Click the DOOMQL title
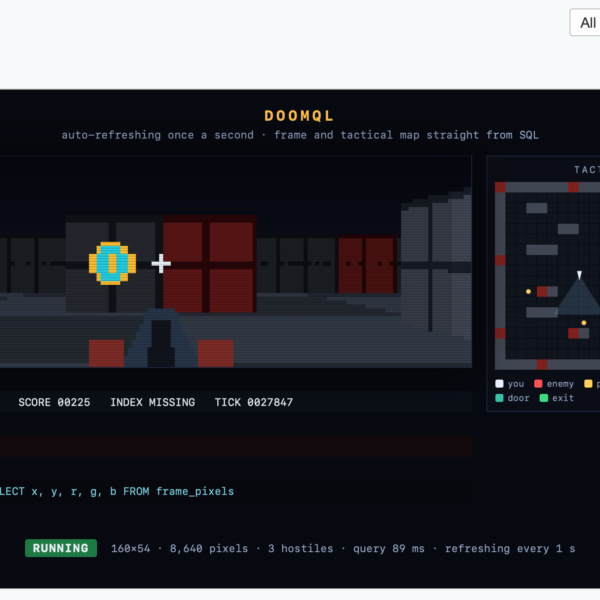Screen dimensions: 600x600 pyautogui.click(x=299, y=116)
